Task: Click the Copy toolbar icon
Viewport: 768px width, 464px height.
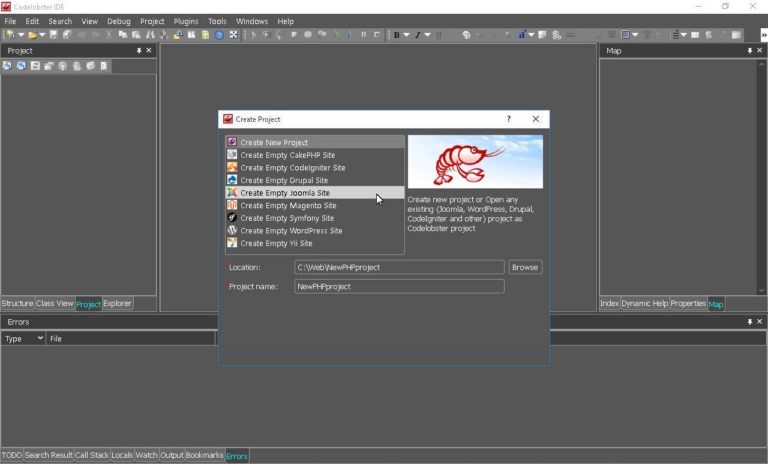Action: tap(123, 35)
